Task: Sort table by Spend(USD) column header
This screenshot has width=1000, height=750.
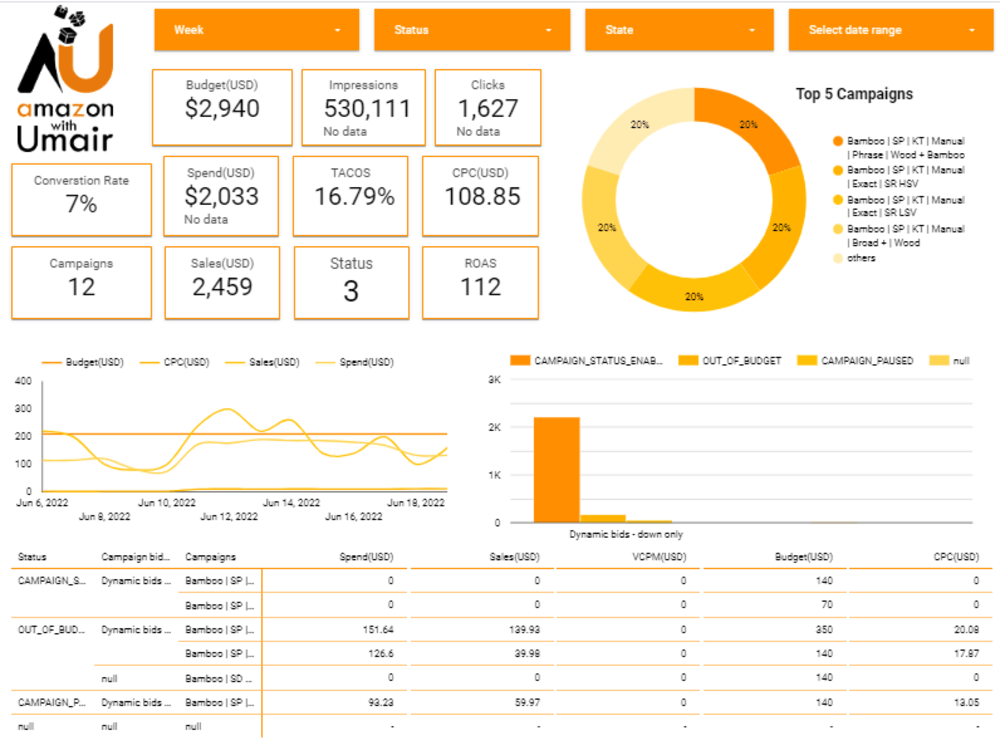Action: point(366,557)
